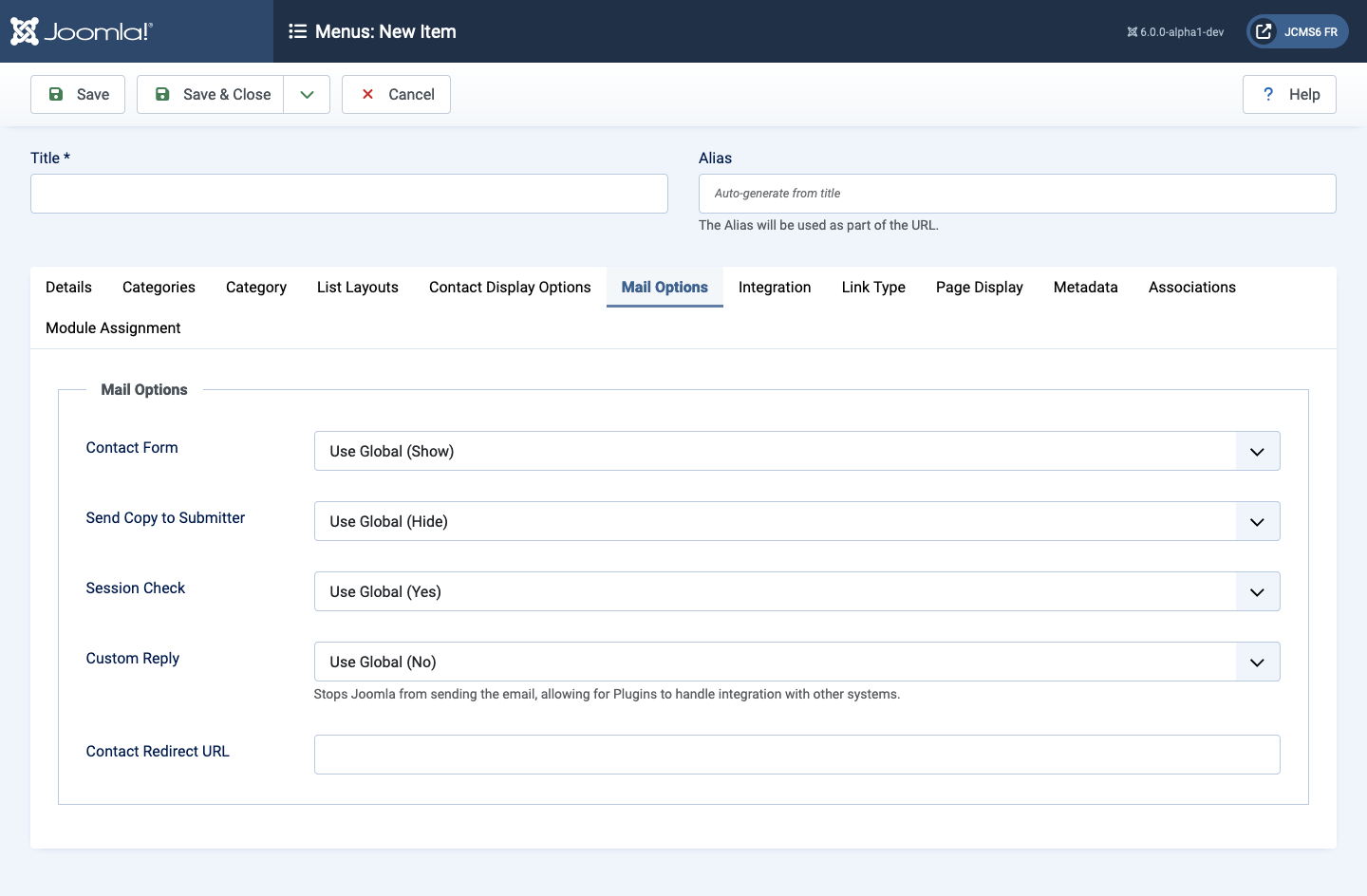Switch to the Module Assignment tab

[x=113, y=327]
